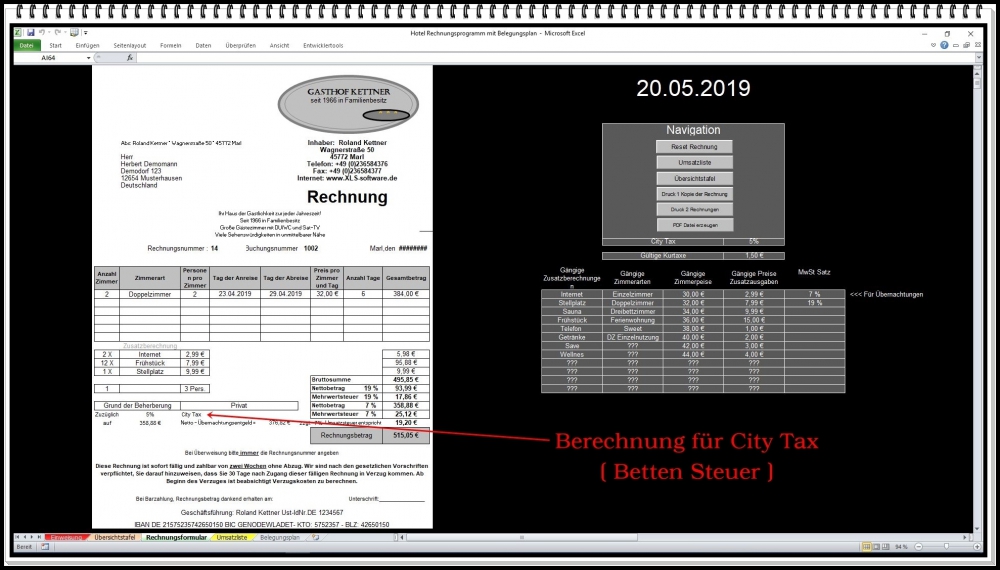1000x570 pixels.
Task: Open the Datei tab
Action: (26, 45)
